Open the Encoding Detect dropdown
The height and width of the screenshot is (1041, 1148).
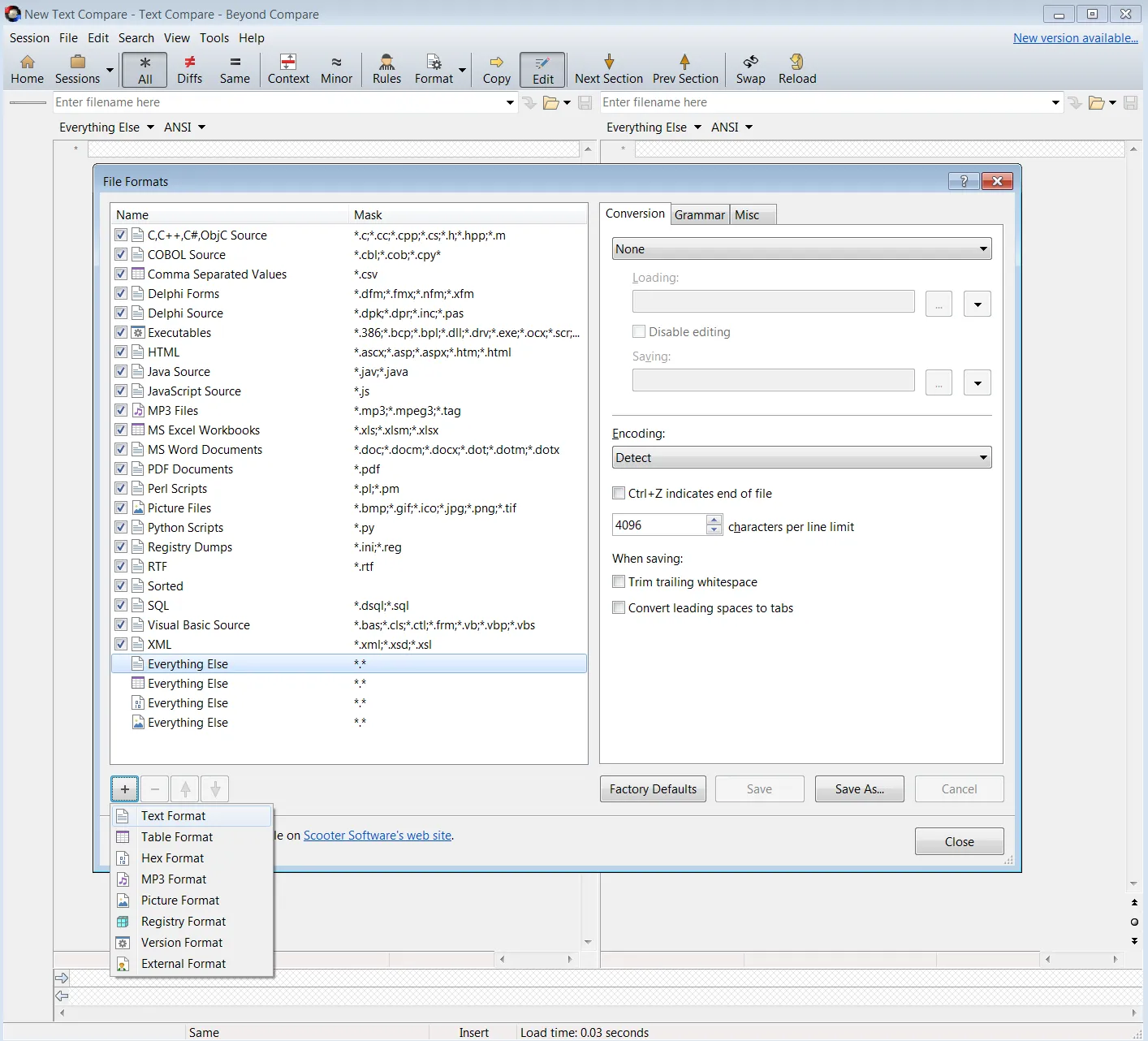tap(801, 458)
